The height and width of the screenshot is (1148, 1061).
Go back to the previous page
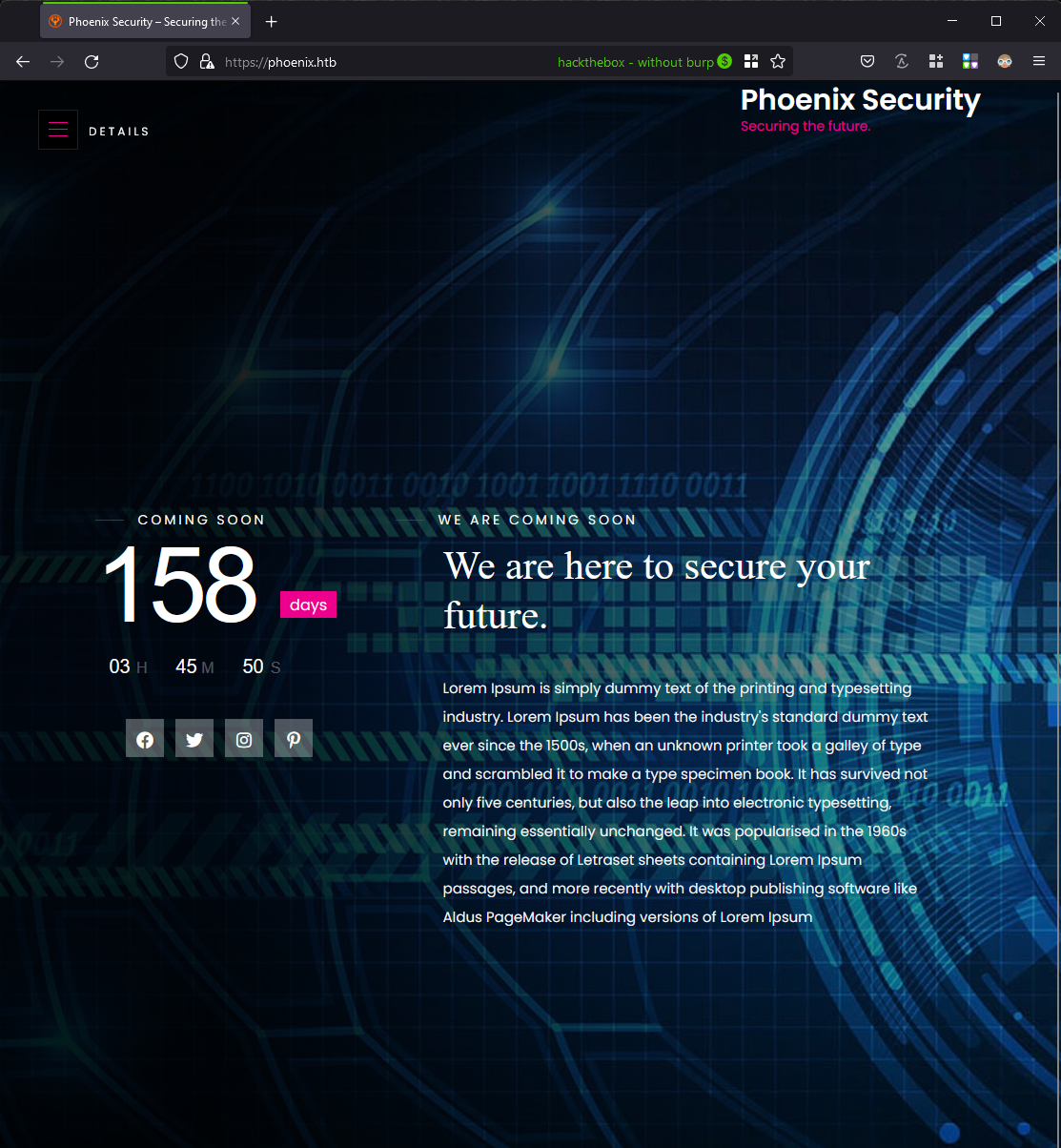coord(23,62)
